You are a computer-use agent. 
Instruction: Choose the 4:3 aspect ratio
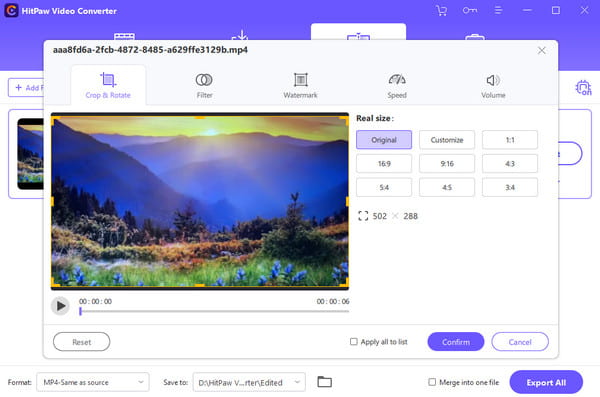coord(510,163)
